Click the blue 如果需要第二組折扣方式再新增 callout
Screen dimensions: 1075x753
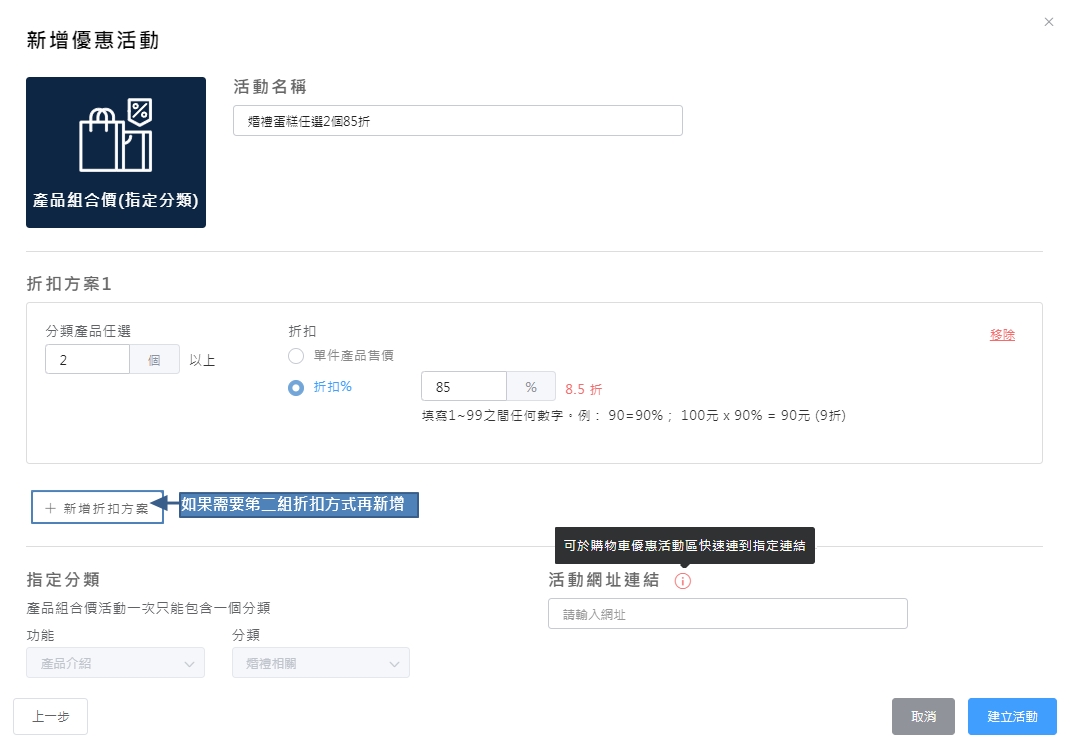(298, 505)
